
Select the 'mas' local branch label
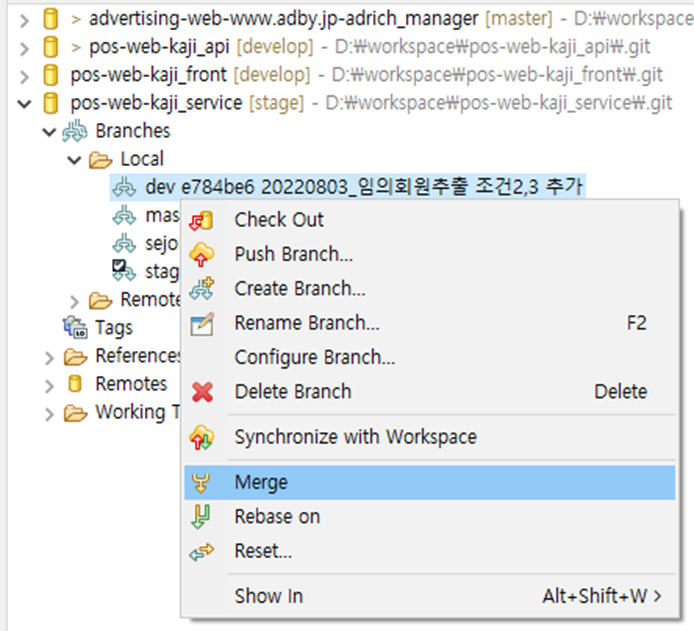click(x=162, y=216)
